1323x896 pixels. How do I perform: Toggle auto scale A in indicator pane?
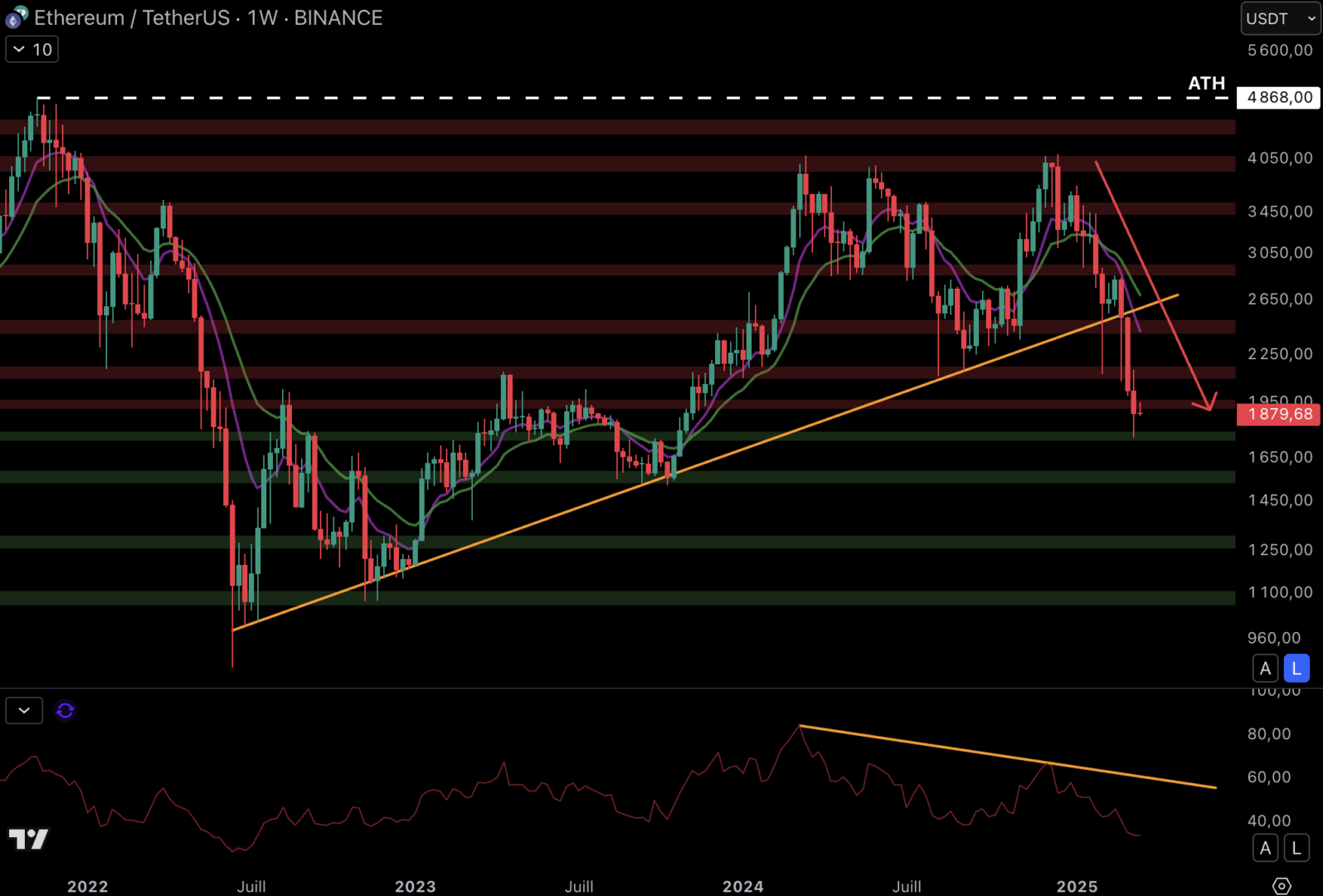coord(1265,848)
